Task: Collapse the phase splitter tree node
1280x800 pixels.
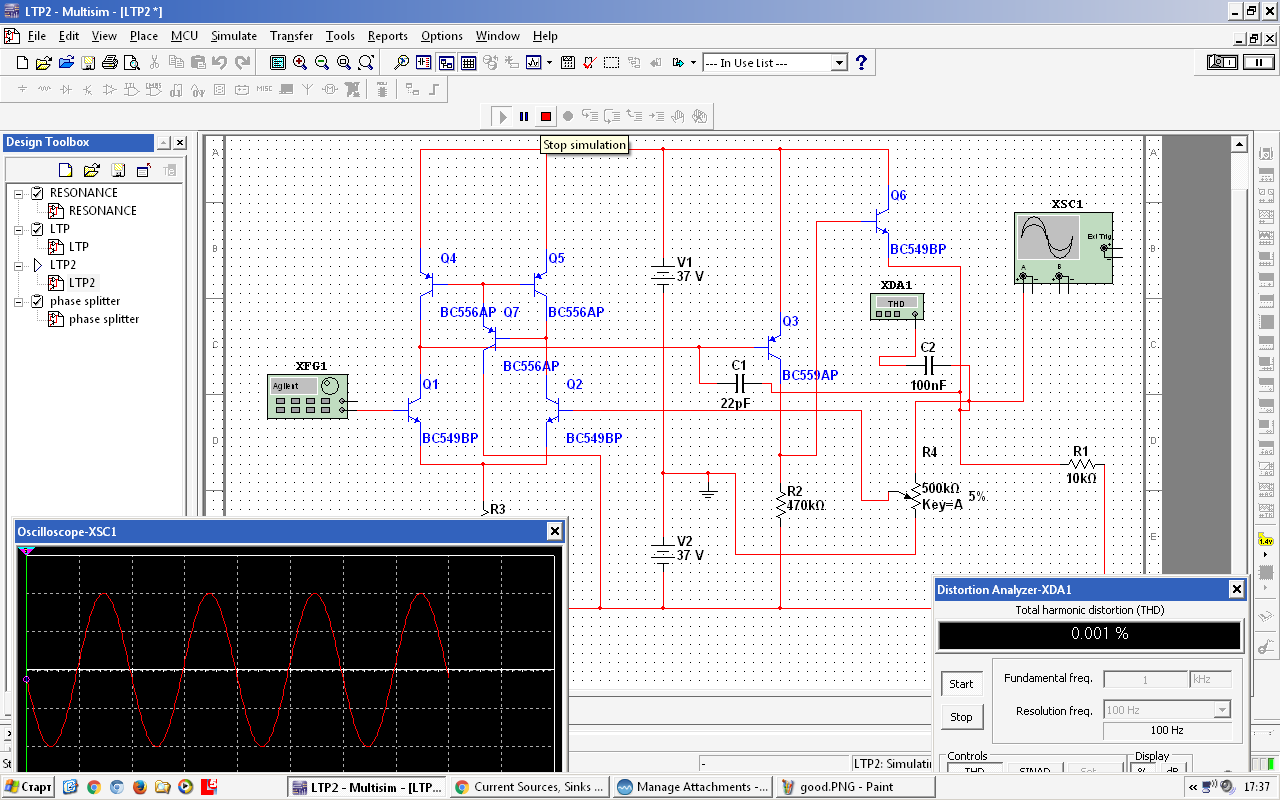Action: 19,301
